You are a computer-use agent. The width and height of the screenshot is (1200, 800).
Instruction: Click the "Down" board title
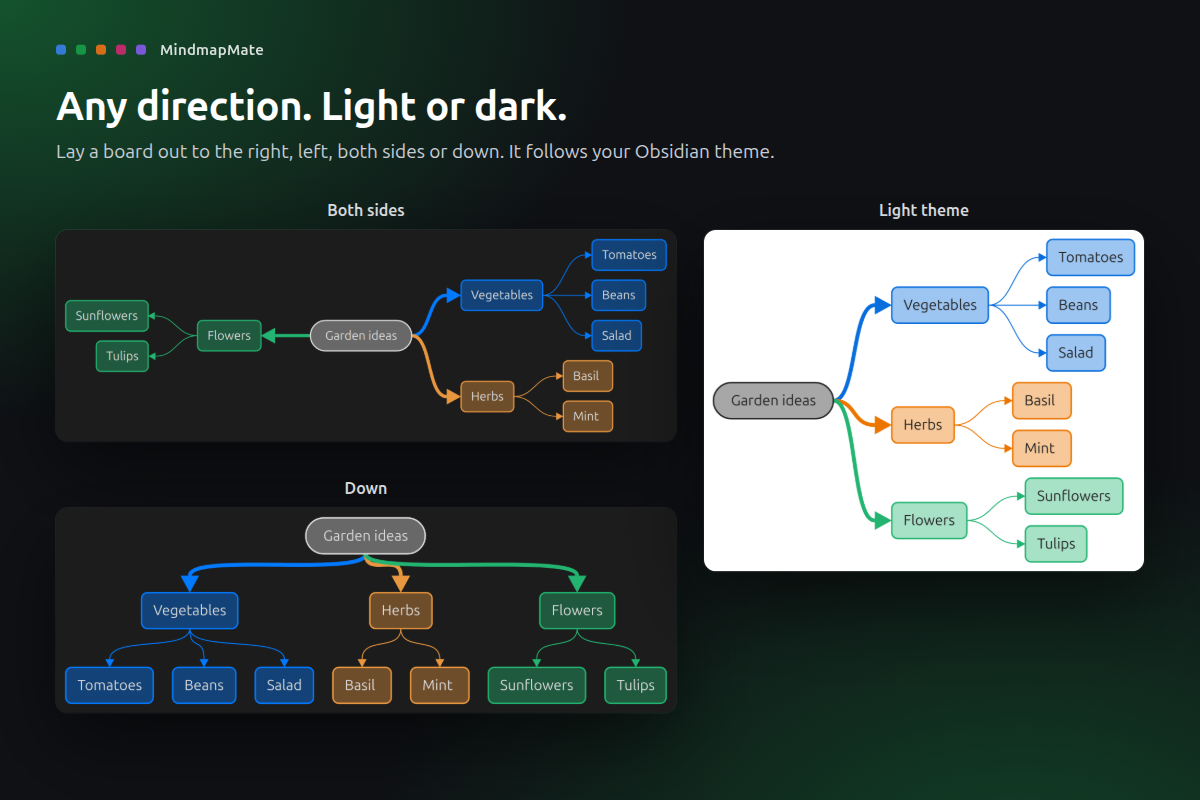(x=366, y=488)
